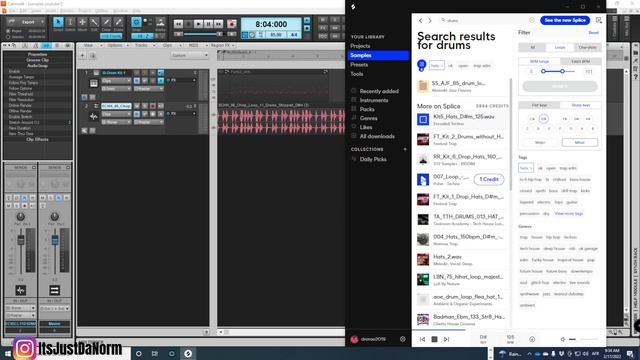The width and height of the screenshot is (640, 360).
Task: Click the Stop button in Cakewalk transport
Action: pos(188,24)
